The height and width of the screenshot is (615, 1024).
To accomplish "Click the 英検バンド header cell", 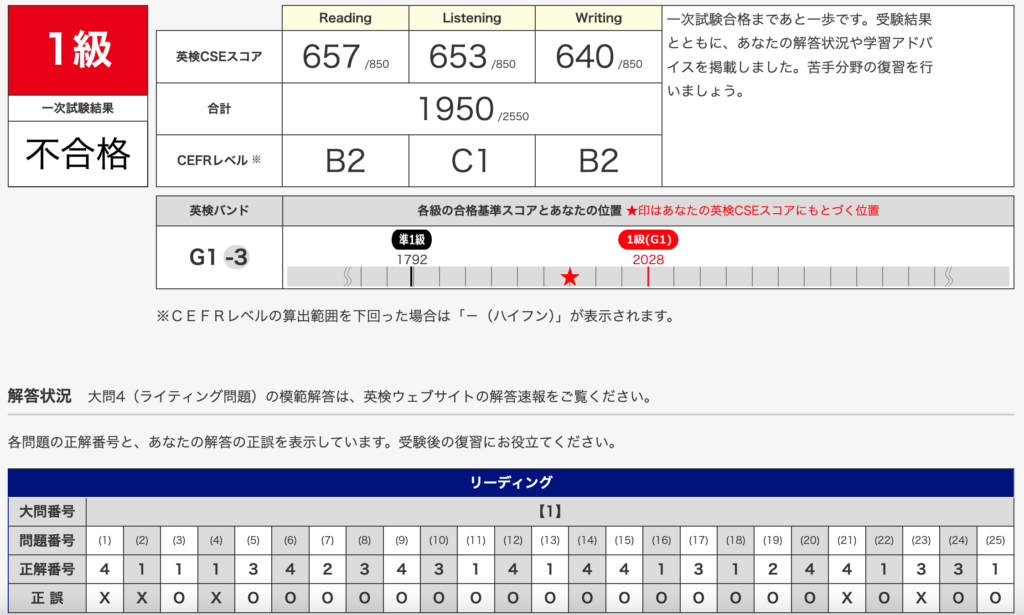I will (219, 211).
